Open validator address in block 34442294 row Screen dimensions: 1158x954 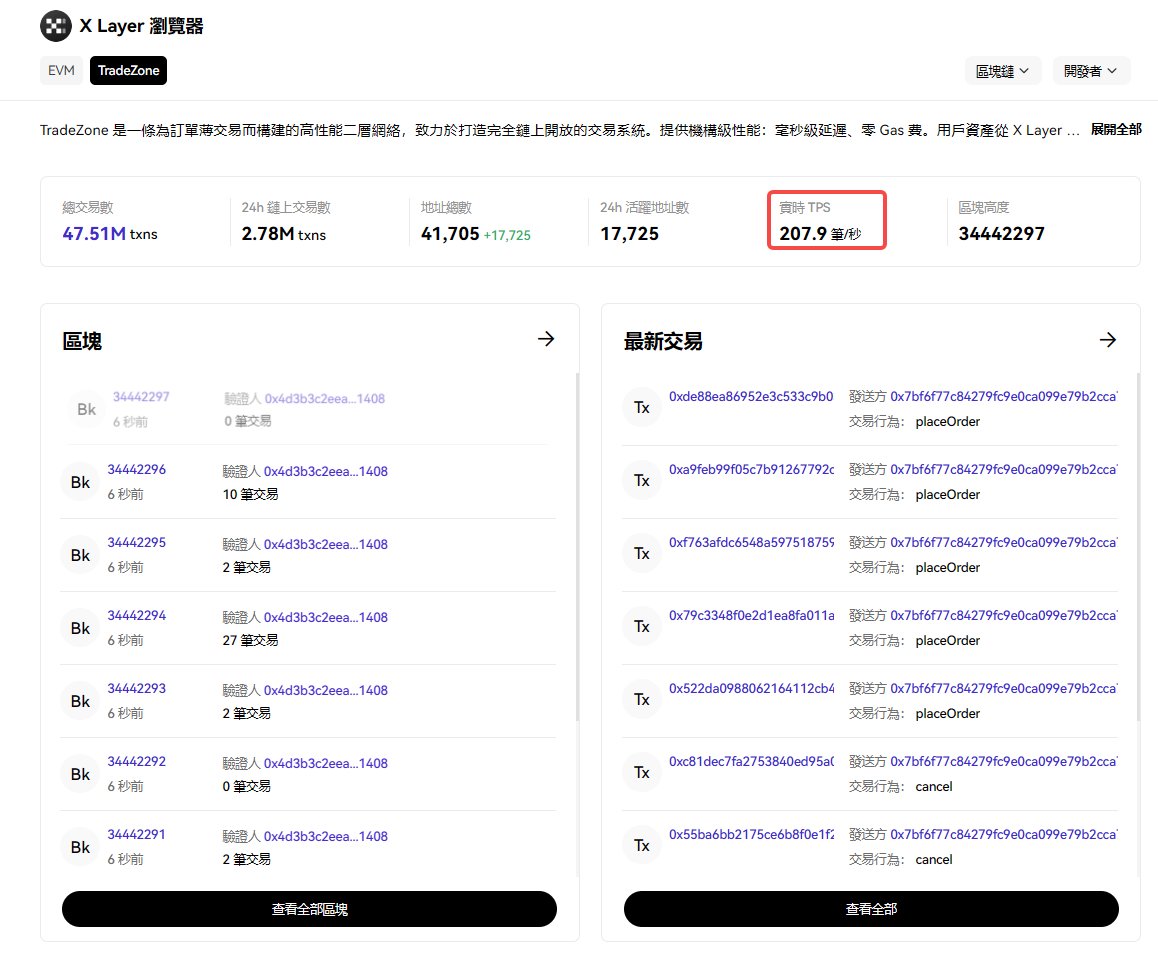326,618
